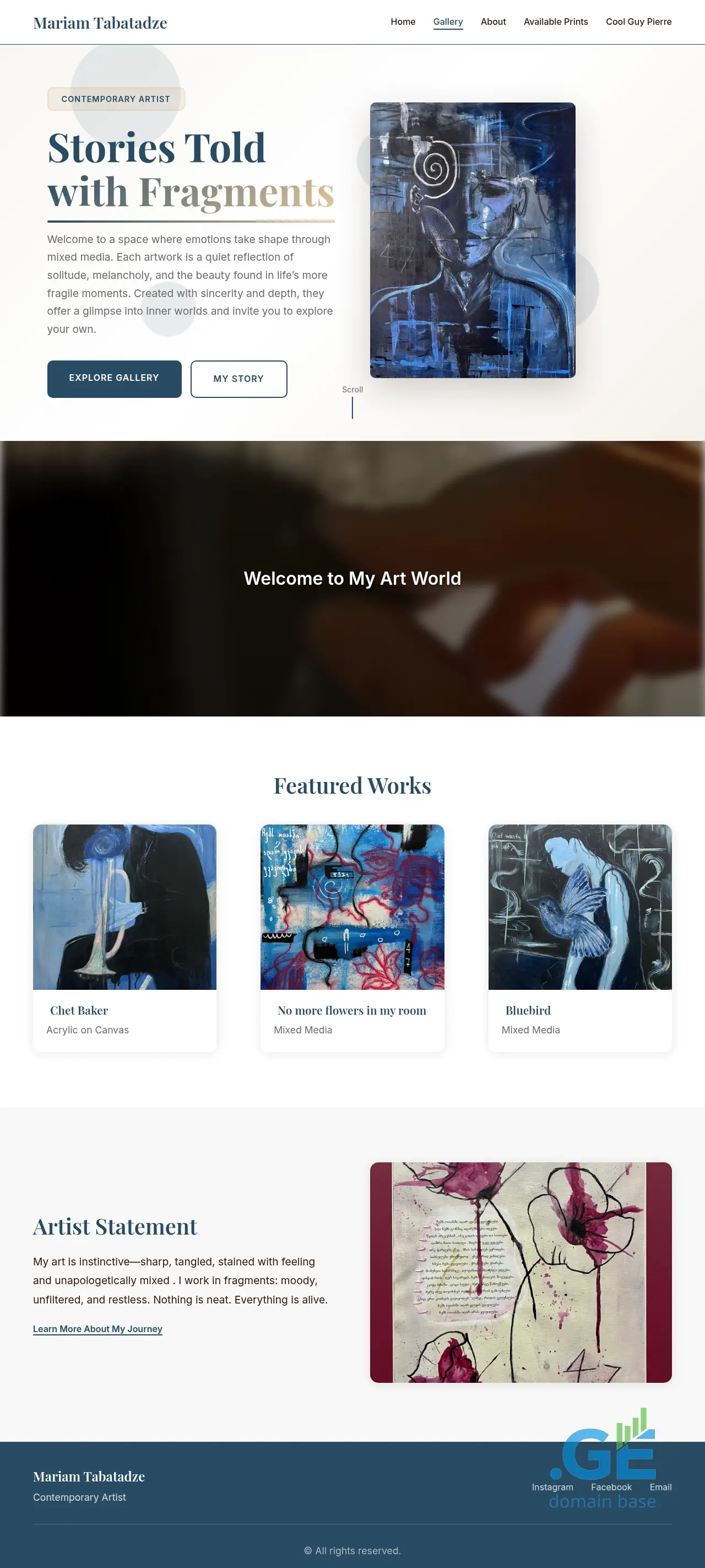Click the My Story button
705x1568 pixels.
point(238,379)
